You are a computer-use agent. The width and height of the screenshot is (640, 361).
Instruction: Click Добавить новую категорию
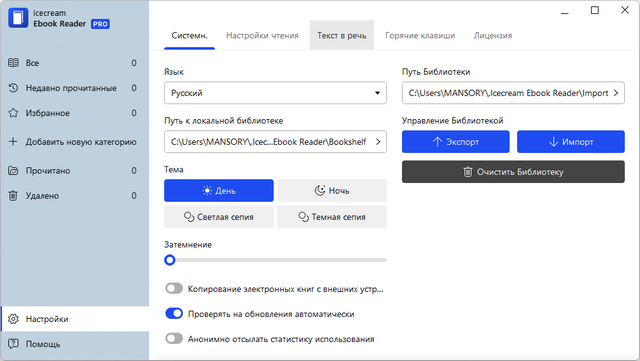click(x=75, y=142)
